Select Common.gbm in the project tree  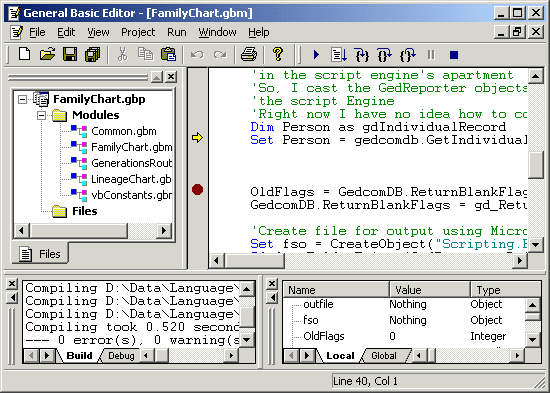click(123, 131)
